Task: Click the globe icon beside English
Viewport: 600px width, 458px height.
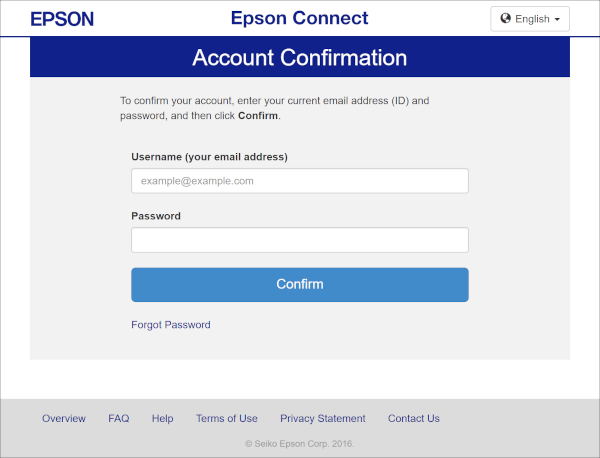Action: tap(505, 18)
